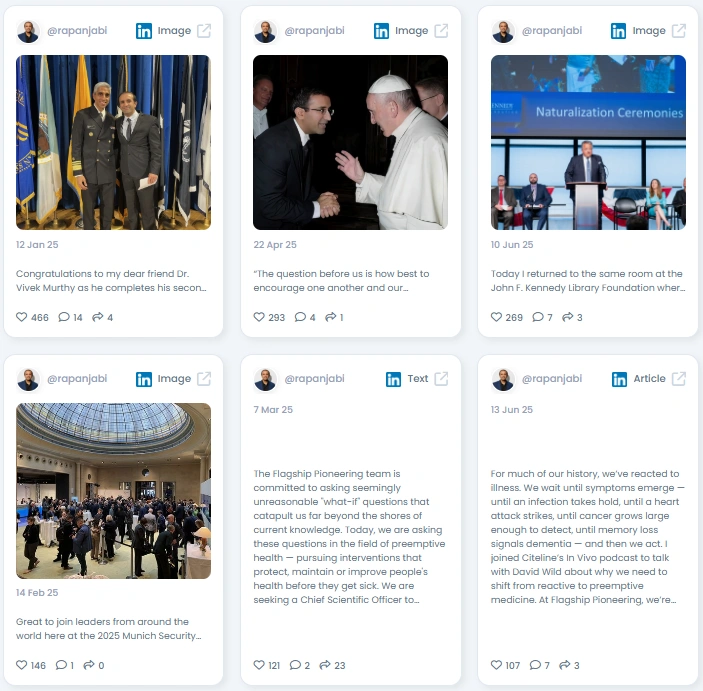Open external link icon on the Naturalization Ceremonies post
Screen dimensions: 703x691
[x=679, y=30]
